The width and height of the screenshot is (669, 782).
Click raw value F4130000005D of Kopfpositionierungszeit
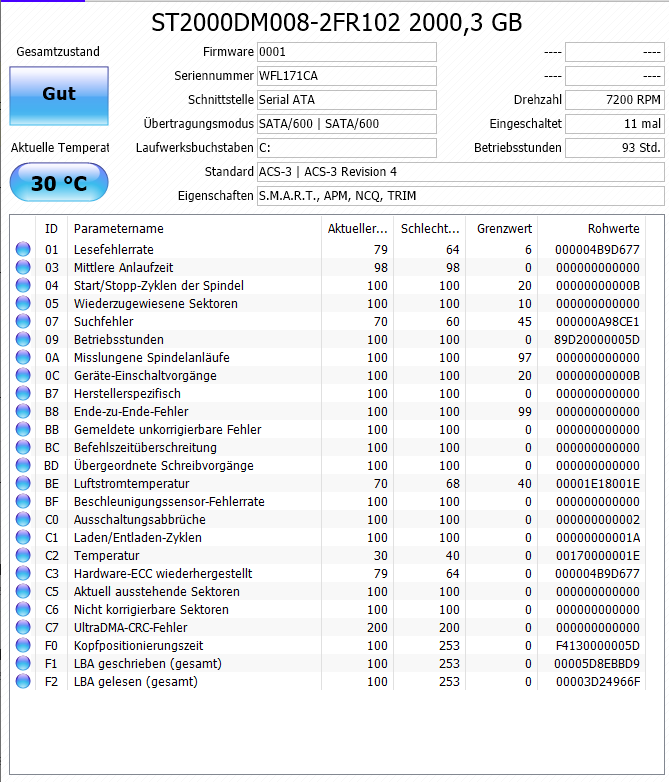[x=598, y=646]
